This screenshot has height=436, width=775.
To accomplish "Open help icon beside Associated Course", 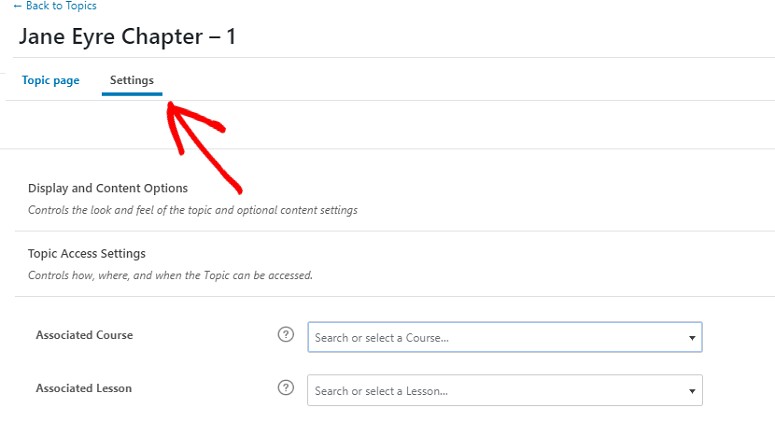I will [285, 335].
